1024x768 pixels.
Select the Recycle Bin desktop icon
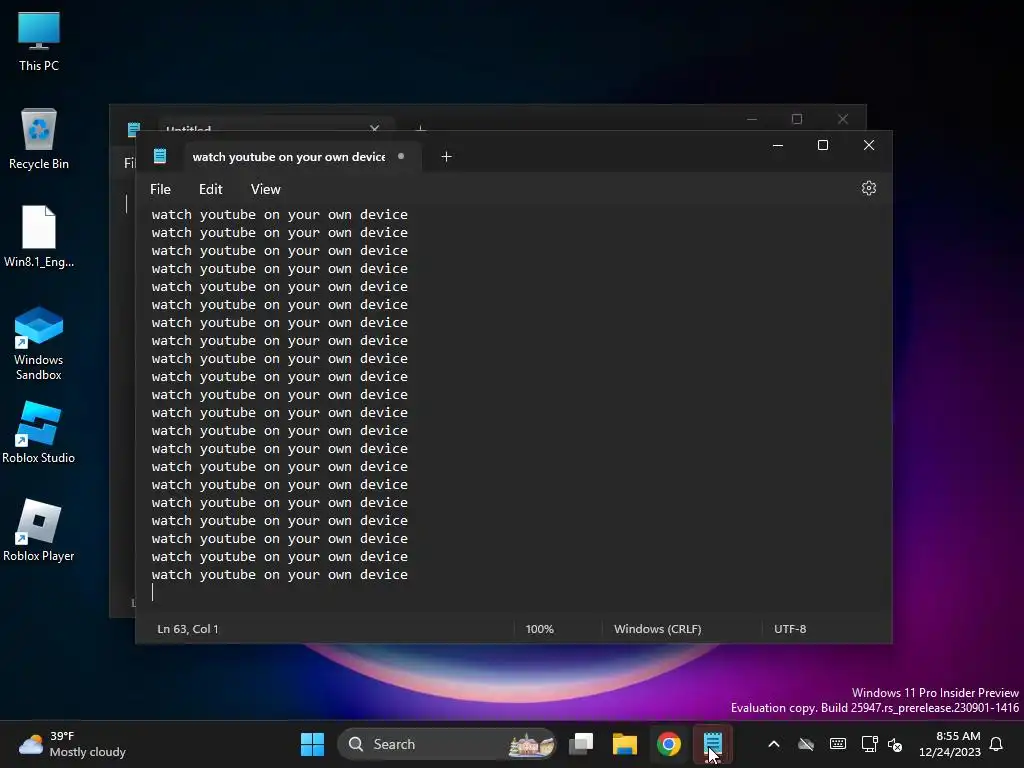point(39,139)
